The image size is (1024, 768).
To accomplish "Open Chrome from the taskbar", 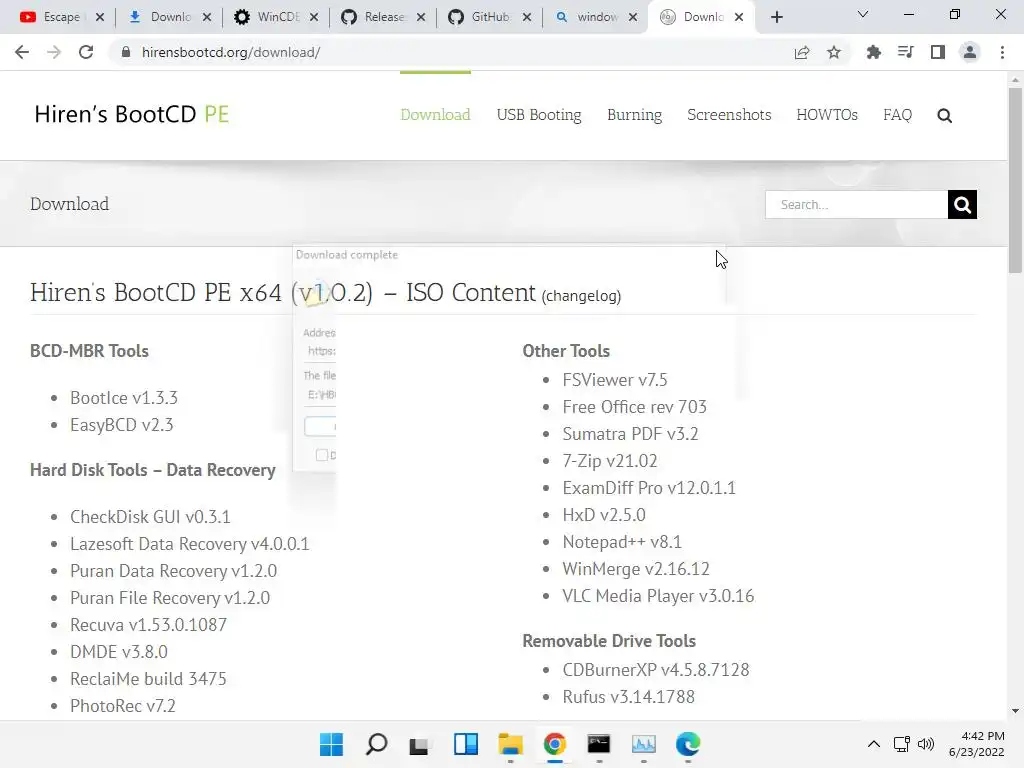I will click(554, 744).
